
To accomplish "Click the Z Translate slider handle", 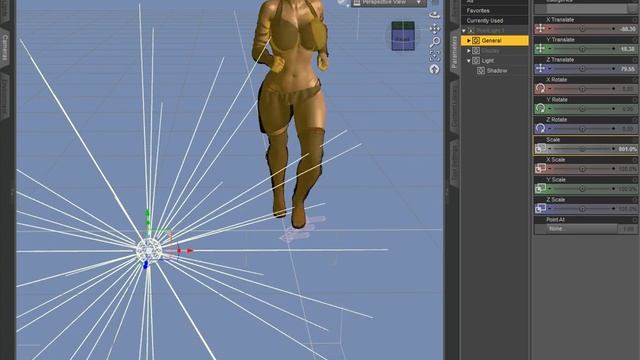I will point(582,69).
